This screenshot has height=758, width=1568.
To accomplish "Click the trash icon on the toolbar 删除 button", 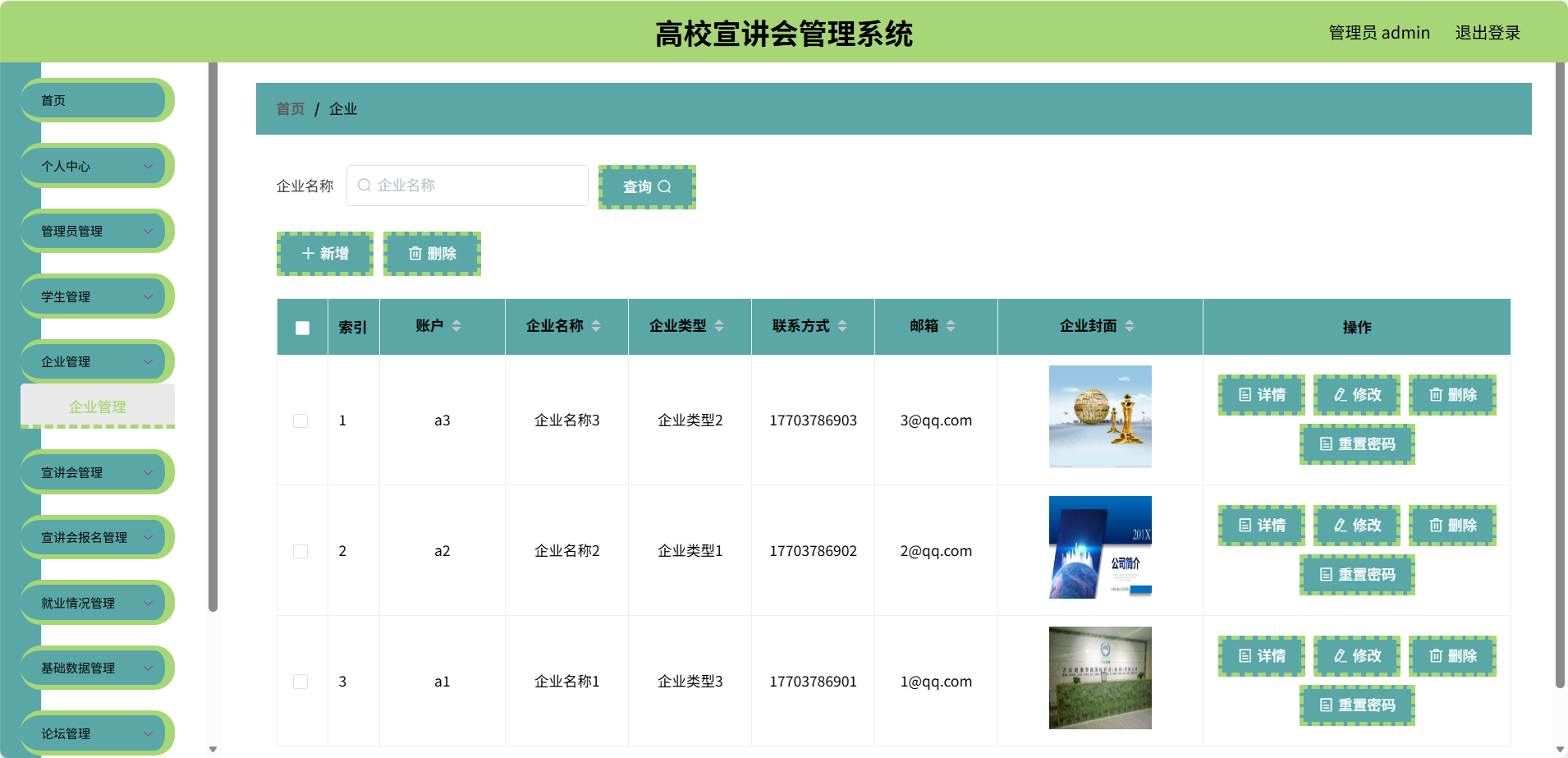I will pos(415,254).
